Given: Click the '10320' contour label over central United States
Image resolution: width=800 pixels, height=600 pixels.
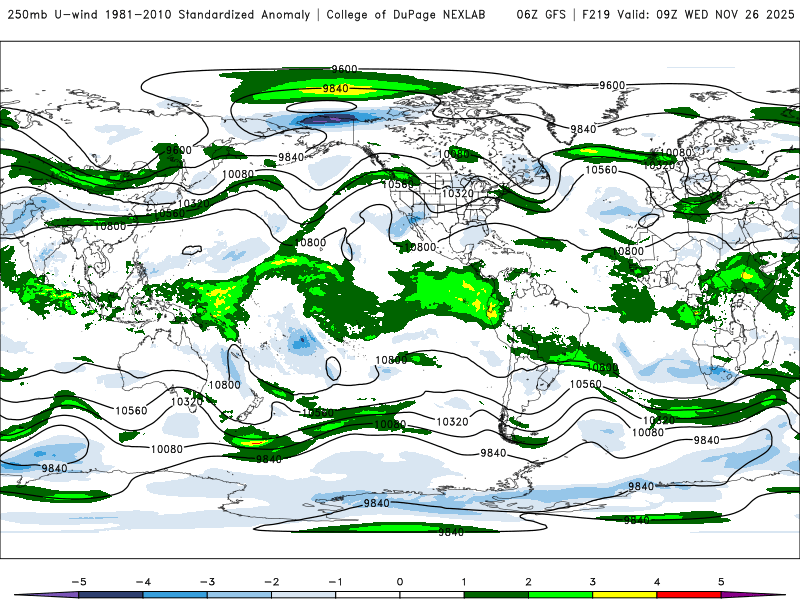Looking at the screenshot, I should (458, 193).
